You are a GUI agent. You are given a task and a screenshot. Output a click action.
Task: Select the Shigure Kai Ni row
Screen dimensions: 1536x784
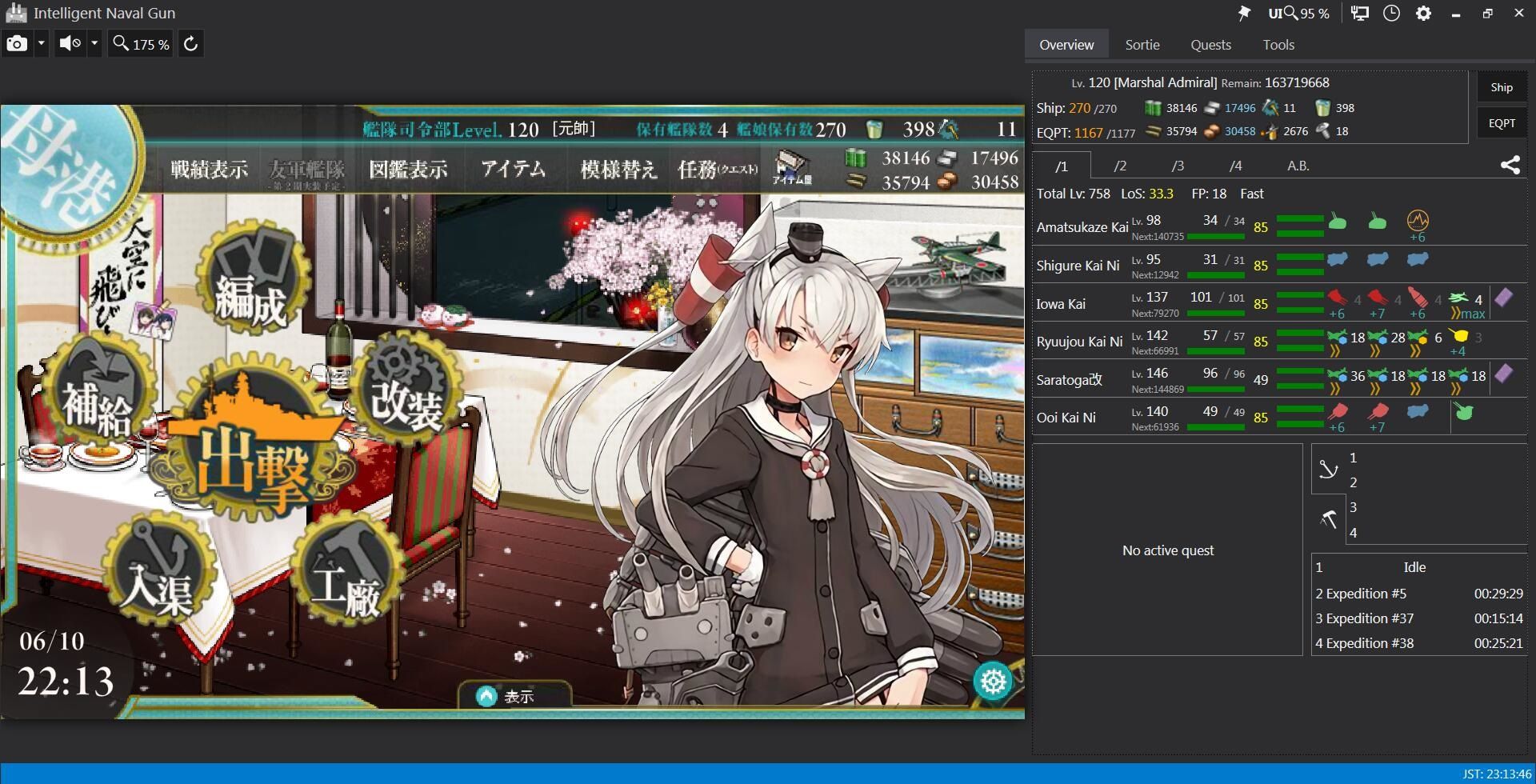[x=1279, y=265]
